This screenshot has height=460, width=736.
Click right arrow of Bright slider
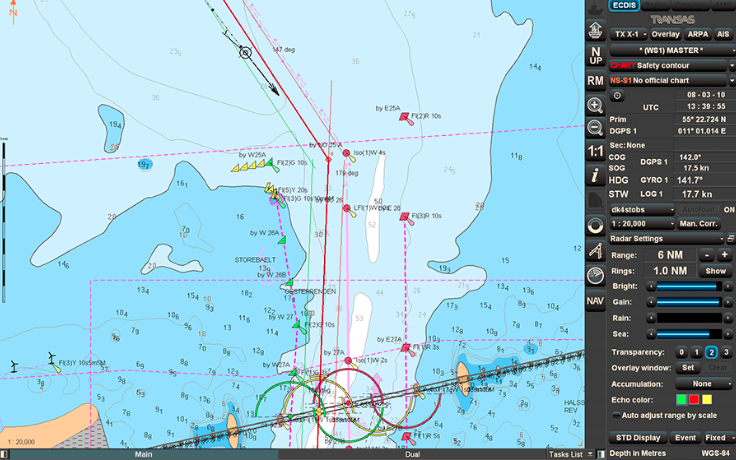point(728,286)
